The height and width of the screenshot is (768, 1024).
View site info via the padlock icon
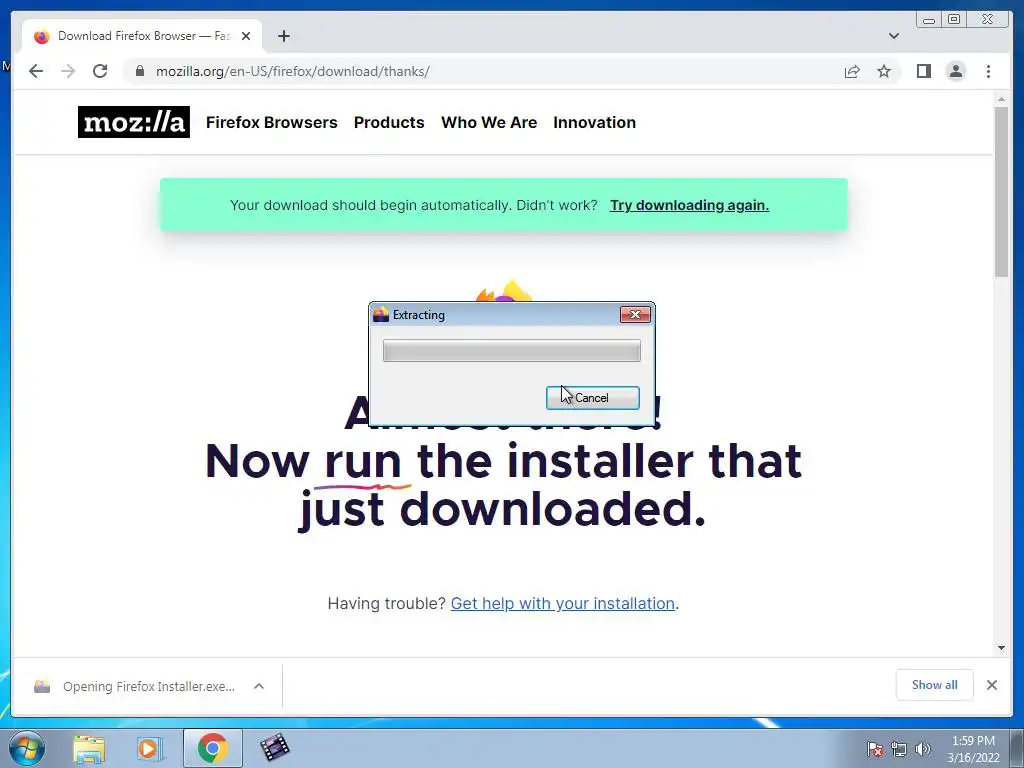139,71
